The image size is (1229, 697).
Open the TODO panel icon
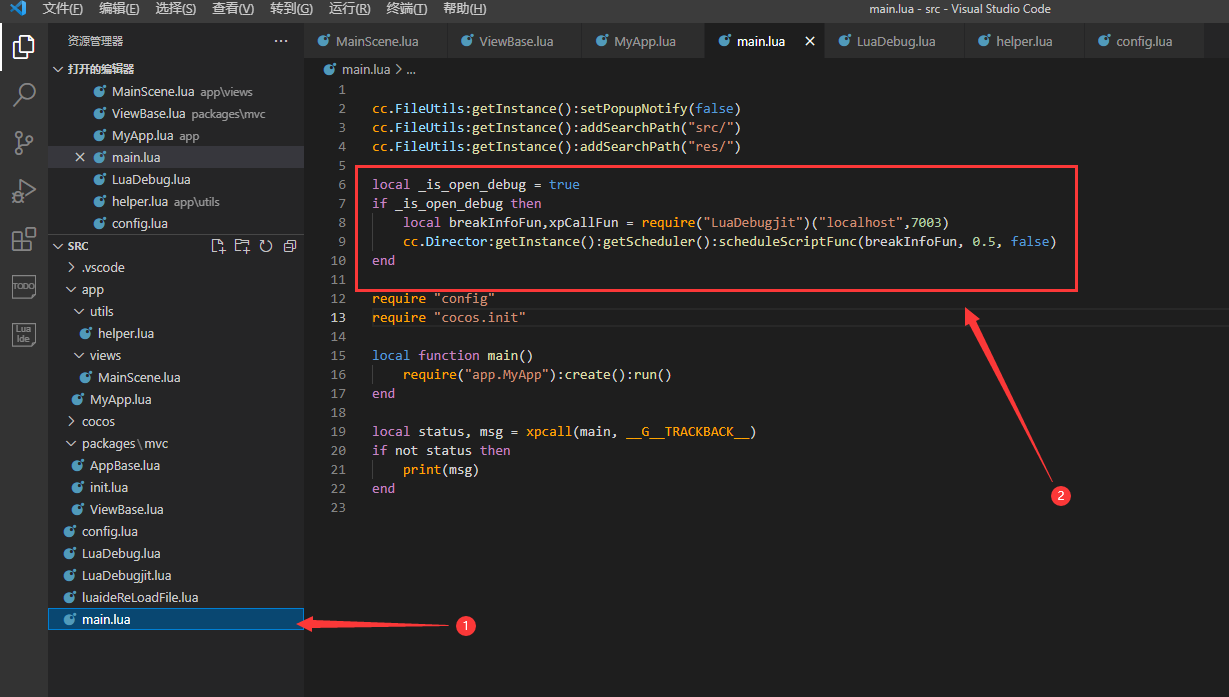pyautogui.click(x=23, y=286)
